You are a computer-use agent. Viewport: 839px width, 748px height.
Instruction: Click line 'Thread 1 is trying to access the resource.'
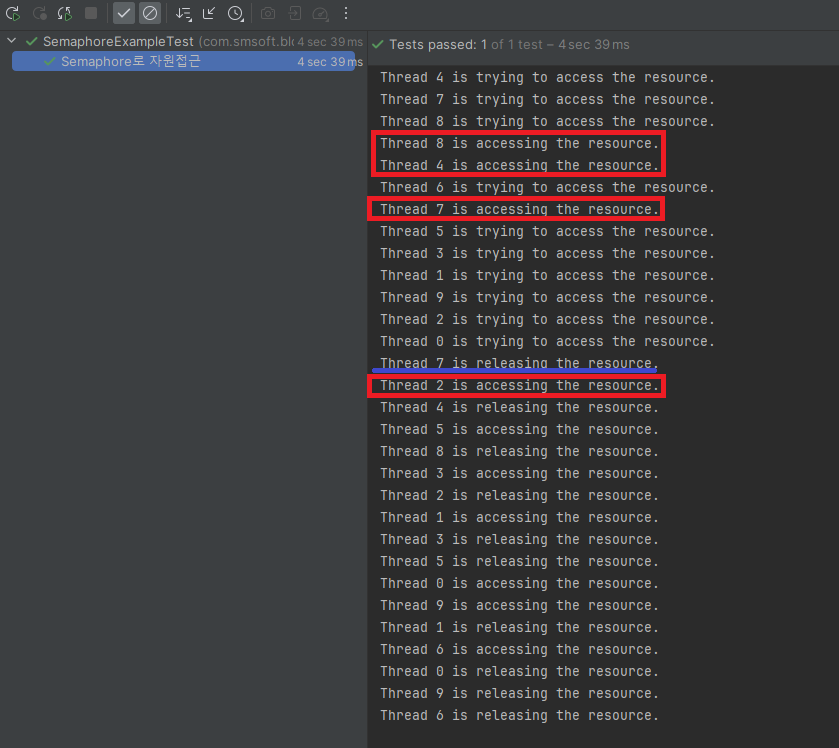(547, 276)
